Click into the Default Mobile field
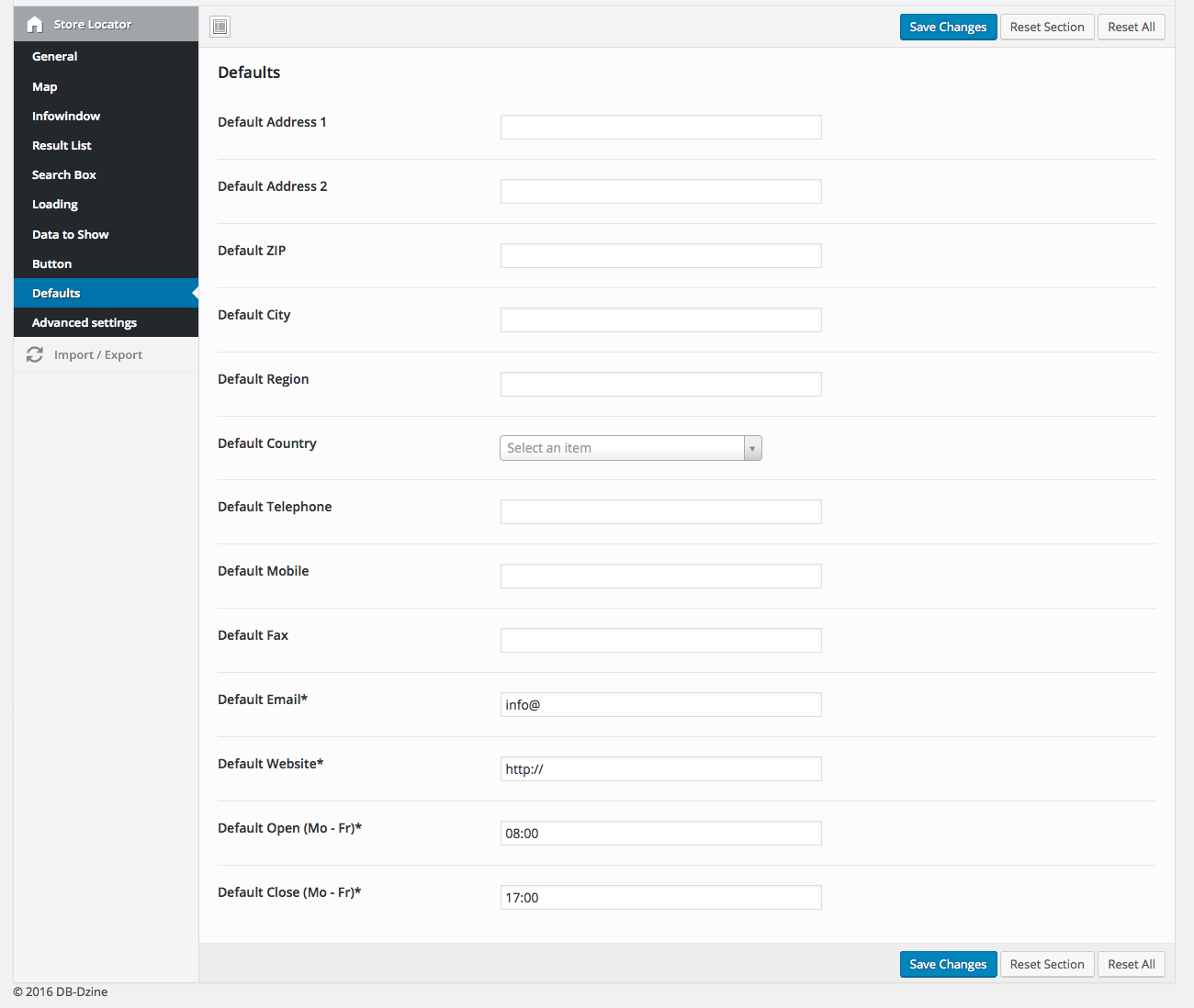The width and height of the screenshot is (1194, 1008). (660, 576)
